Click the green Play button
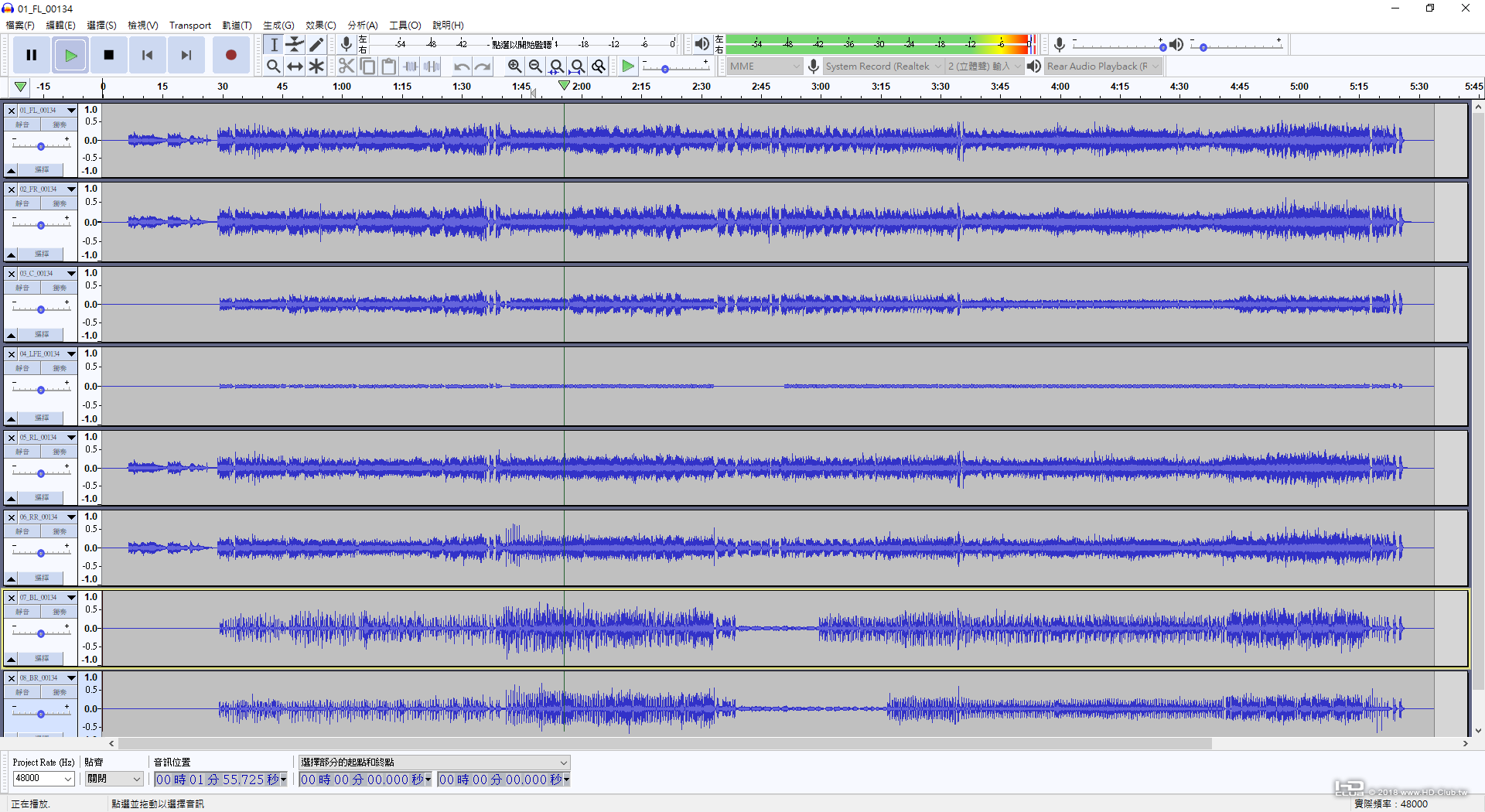This screenshot has height=812, width=1485. pos(70,55)
